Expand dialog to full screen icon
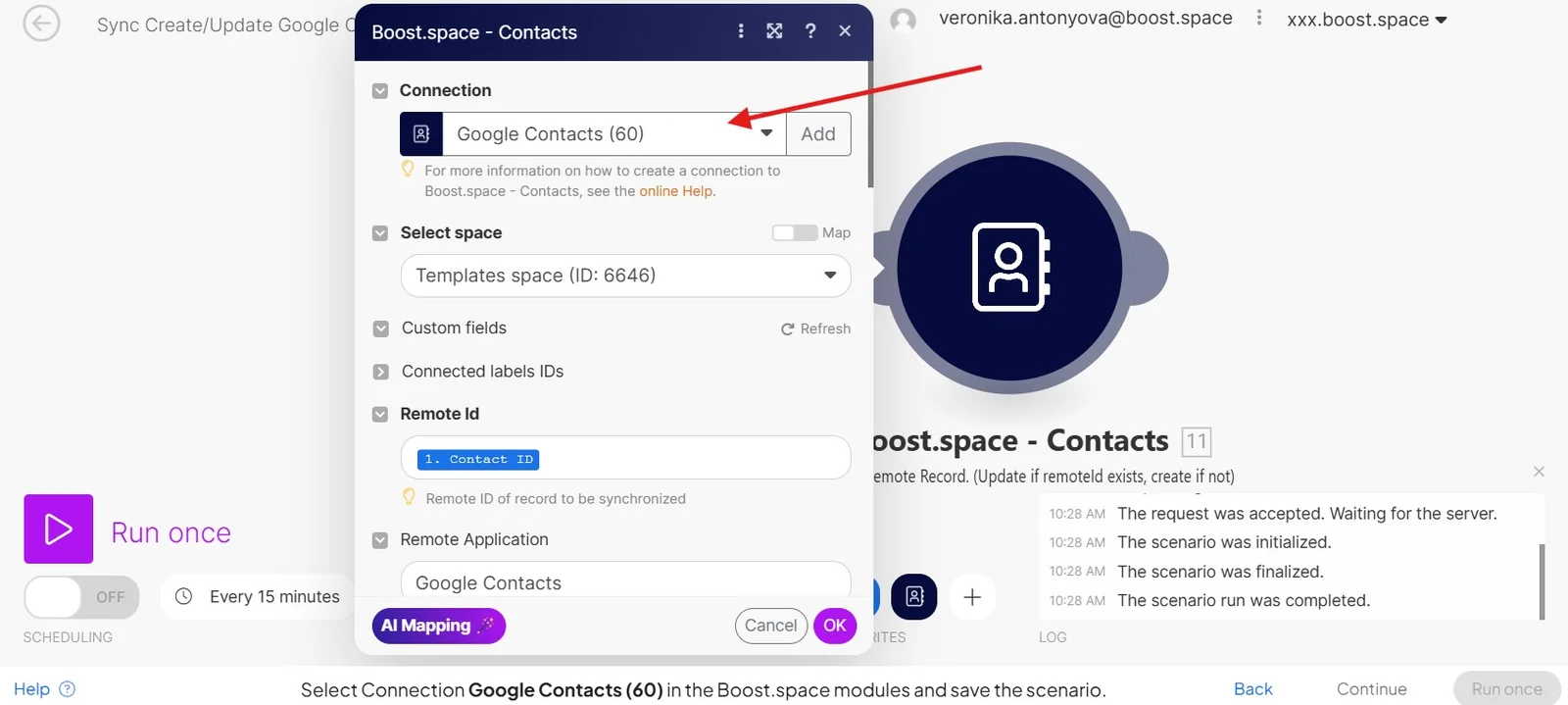Viewport: 1568px width, 705px height. 774,31
